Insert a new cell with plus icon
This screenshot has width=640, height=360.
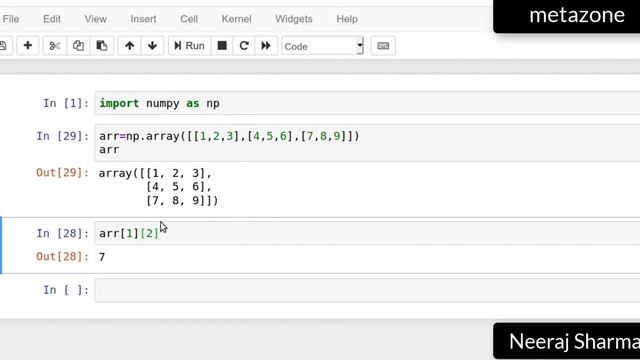click(x=28, y=46)
